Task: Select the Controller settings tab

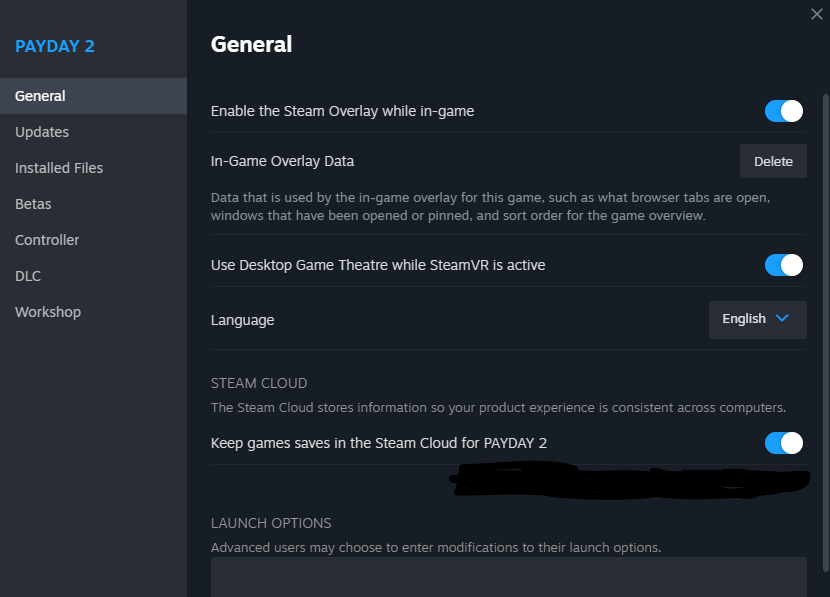Action: 47,240
